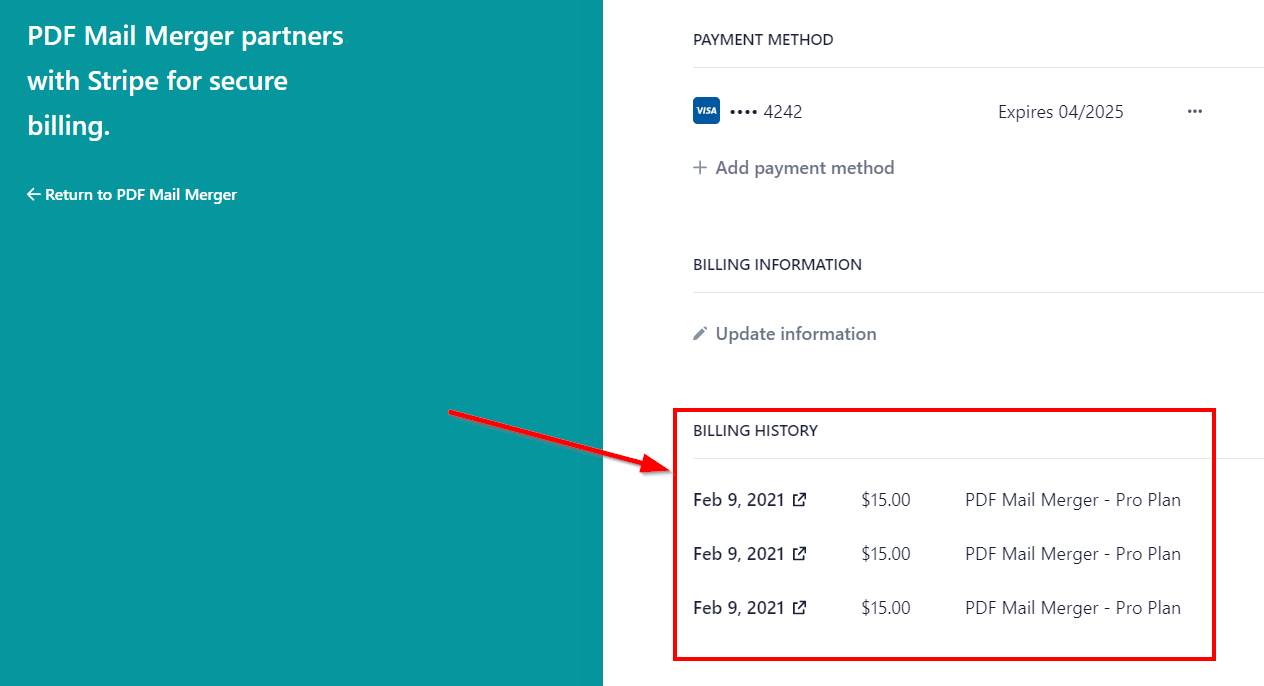Open external link icon on first Feb 9 invoice
The height and width of the screenshot is (686, 1264).
(799, 500)
